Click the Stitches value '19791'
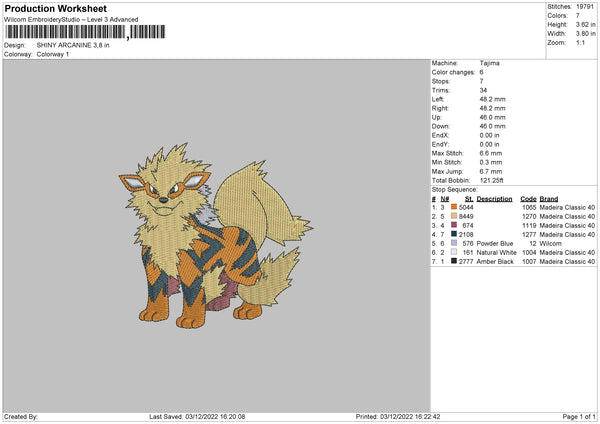 click(585, 7)
